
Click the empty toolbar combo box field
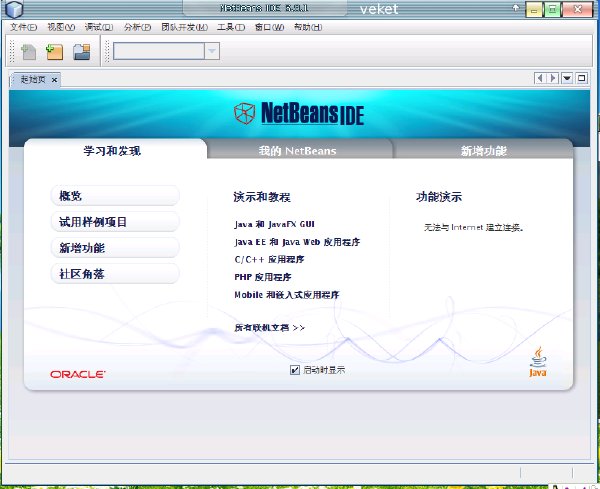click(x=159, y=51)
